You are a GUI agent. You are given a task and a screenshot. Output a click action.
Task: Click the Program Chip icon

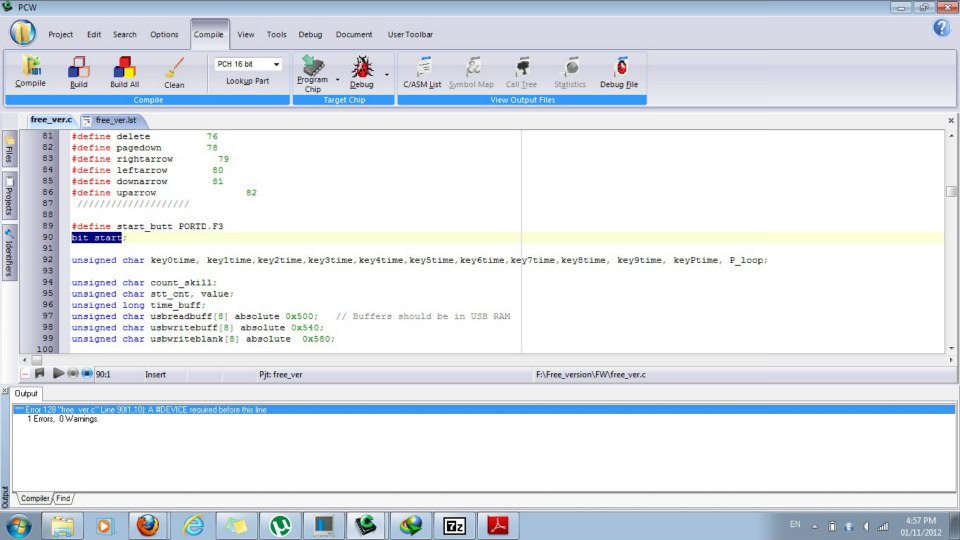312,73
